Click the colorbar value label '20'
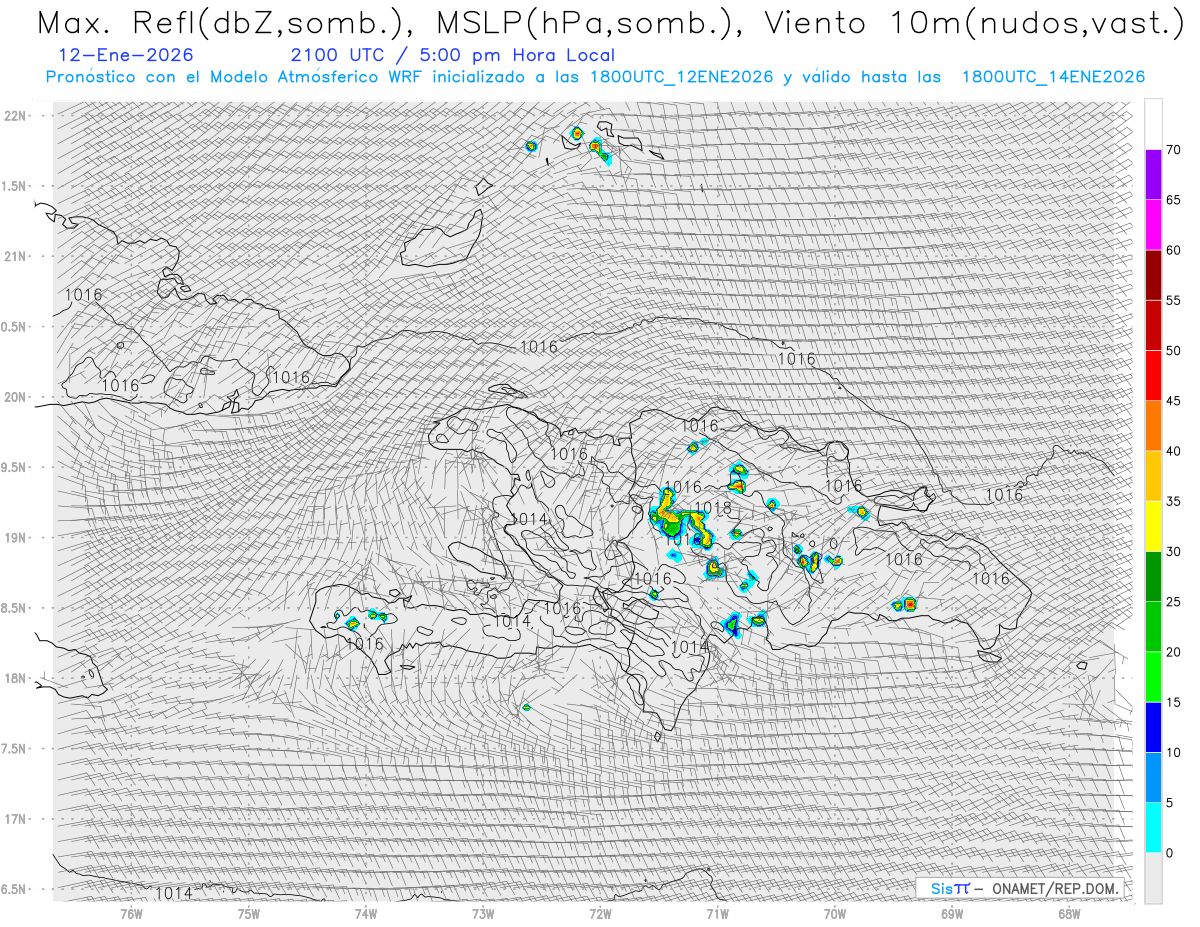This screenshot has width=1200, height=927. [1174, 652]
